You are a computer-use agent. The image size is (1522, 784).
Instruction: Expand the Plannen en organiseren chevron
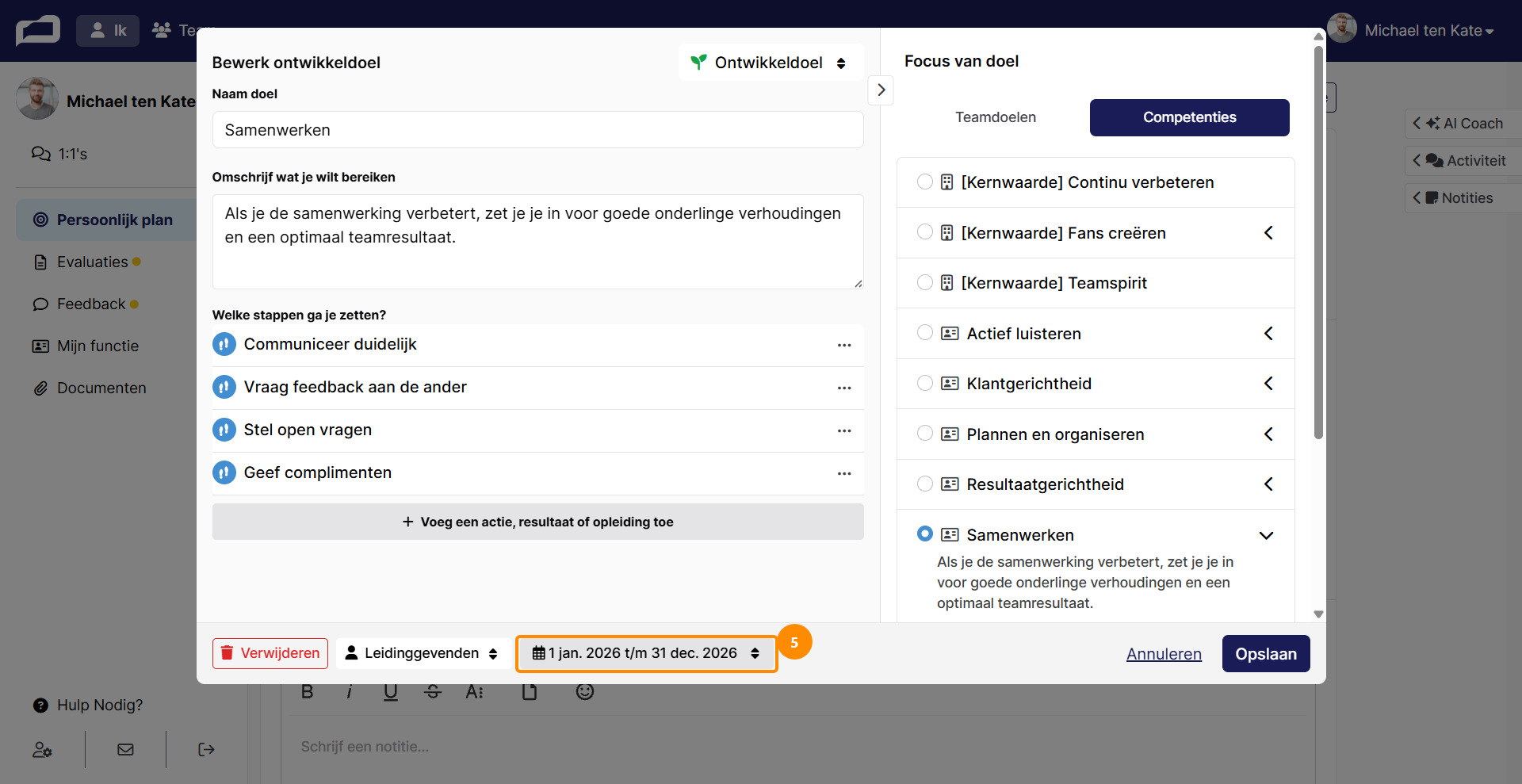pyautogui.click(x=1268, y=434)
